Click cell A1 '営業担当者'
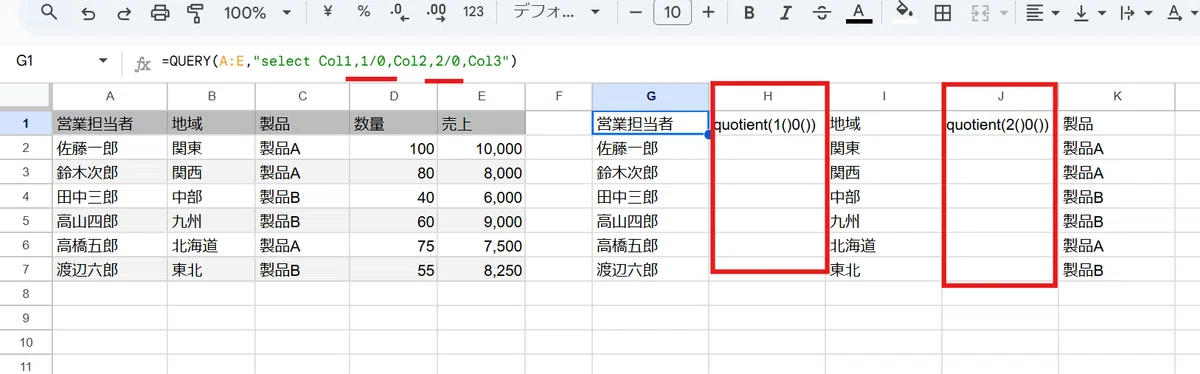Screen dimensions: 1200x374 click(109, 125)
